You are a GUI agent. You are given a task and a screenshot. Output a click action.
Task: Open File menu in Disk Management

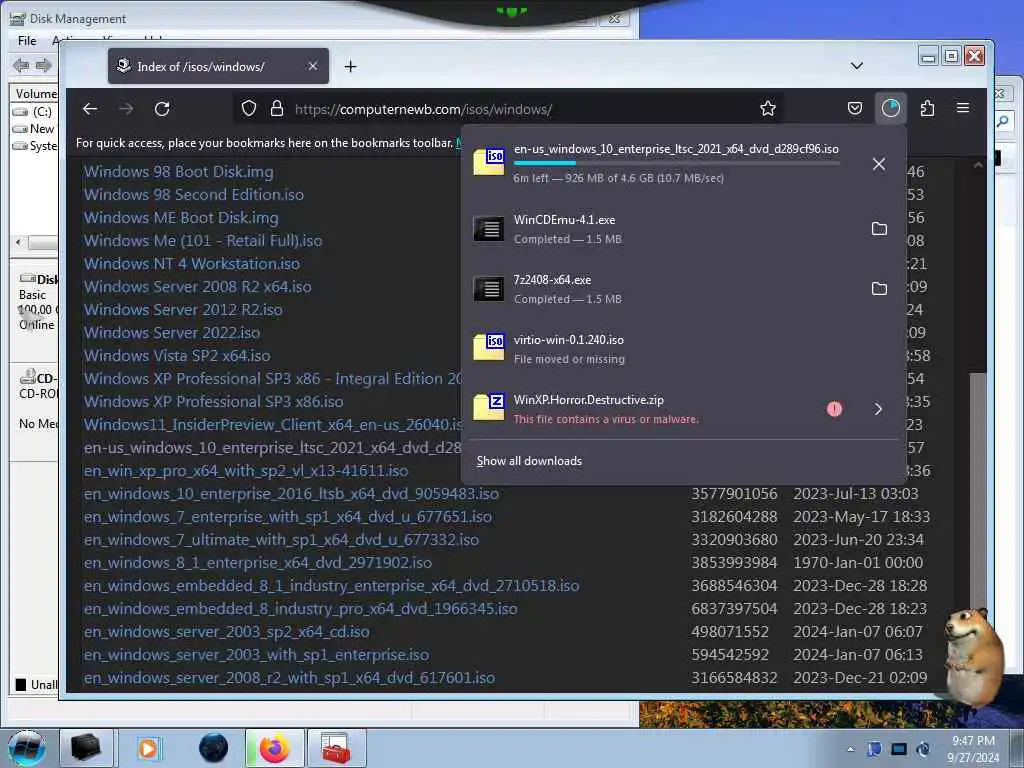[x=27, y=40]
